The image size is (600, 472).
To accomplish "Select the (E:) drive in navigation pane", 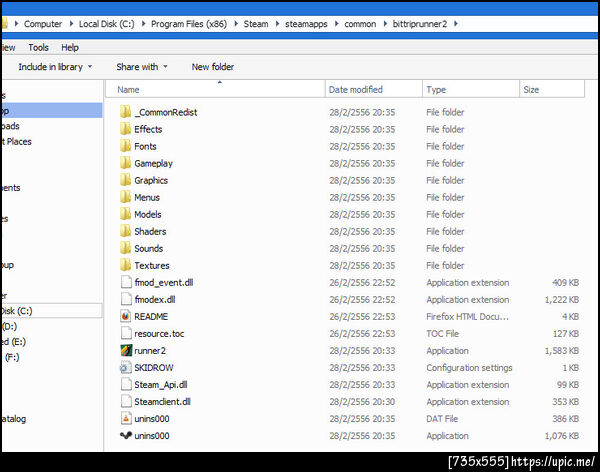I will click(14, 341).
